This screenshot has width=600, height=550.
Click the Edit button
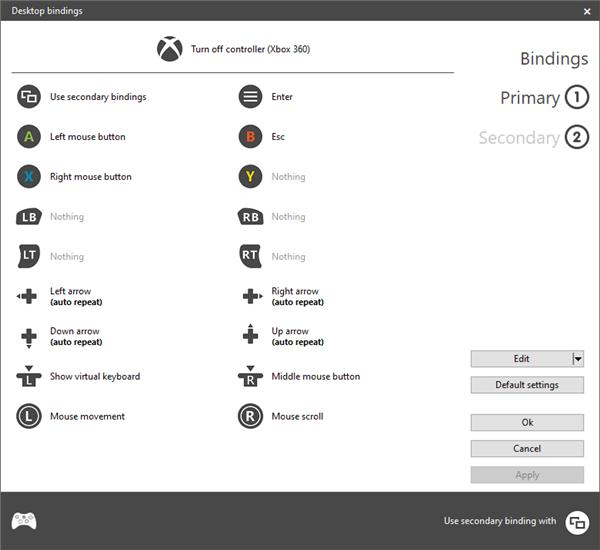[x=522, y=359]
